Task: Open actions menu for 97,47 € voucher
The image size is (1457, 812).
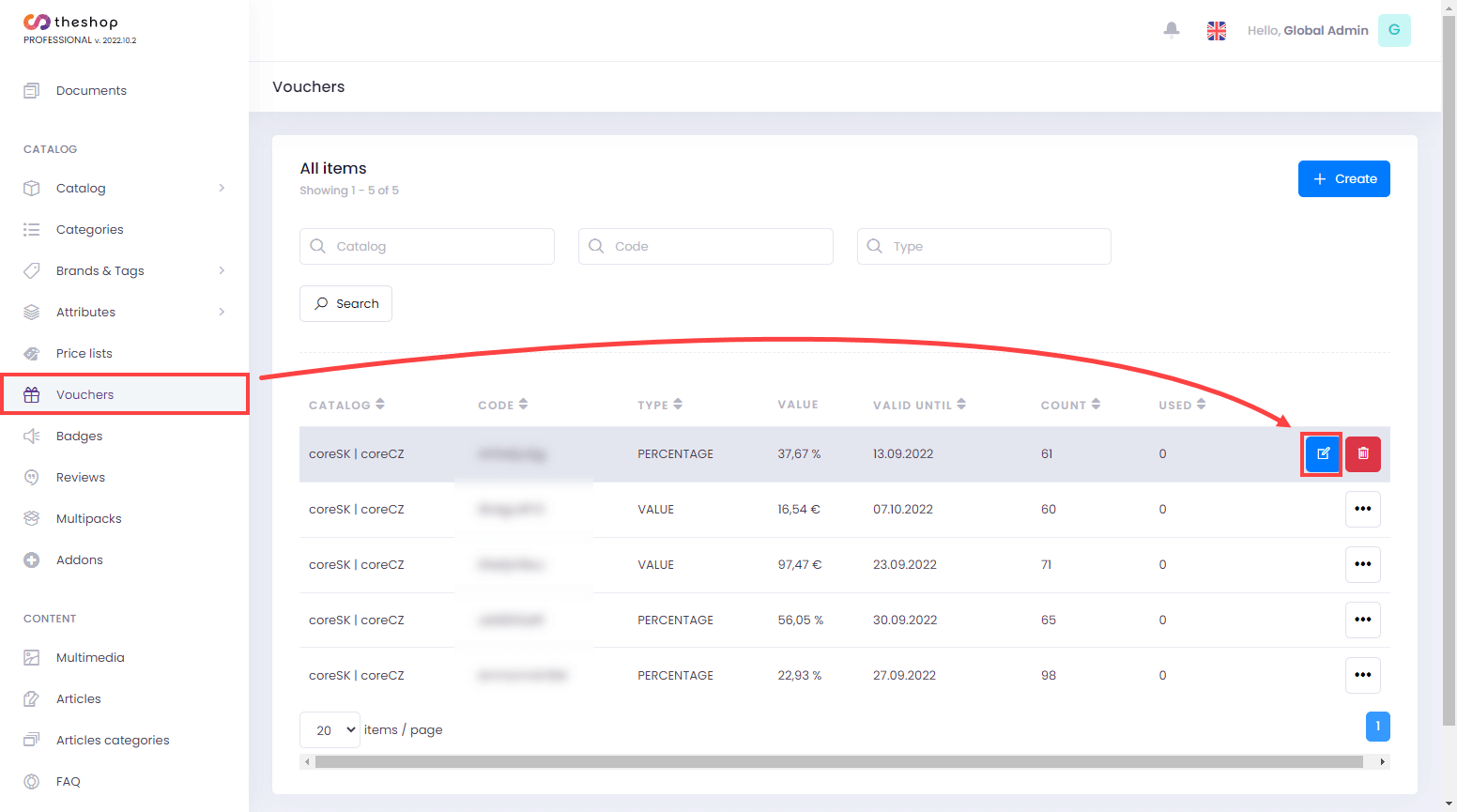Action: coord(1363,564)
